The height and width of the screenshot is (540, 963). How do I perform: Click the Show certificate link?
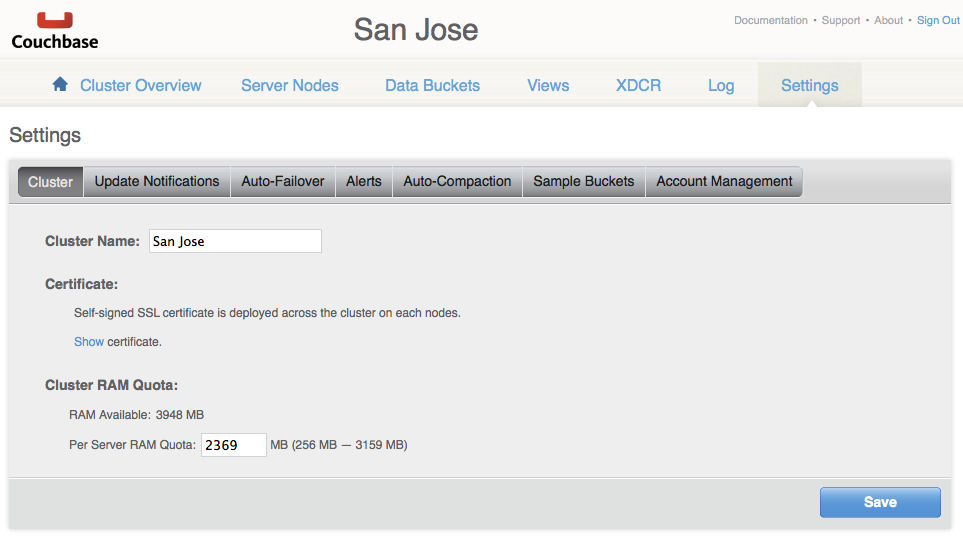89,342
